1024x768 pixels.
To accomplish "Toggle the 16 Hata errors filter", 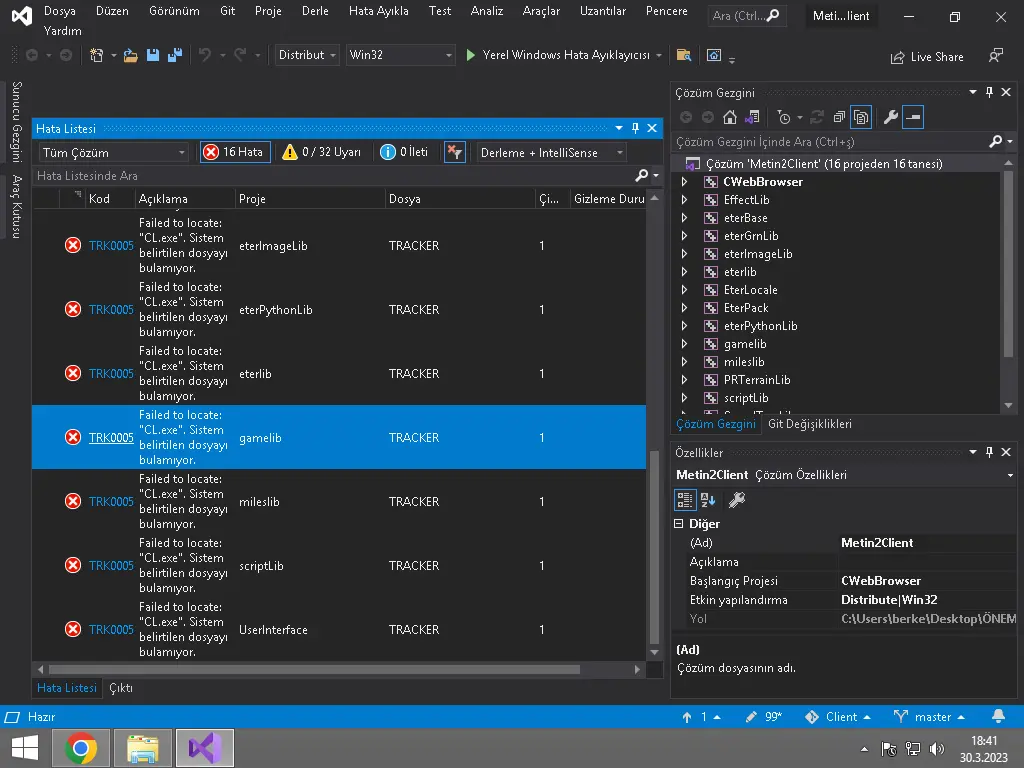I will pos(235,152).
